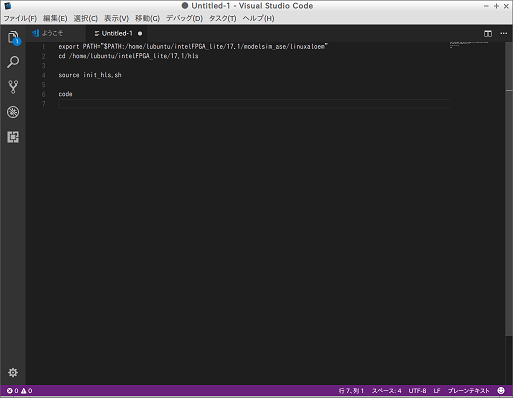The image size is (513, 398).
Task: Click the LF line ending selector
Action: point(437,391)
